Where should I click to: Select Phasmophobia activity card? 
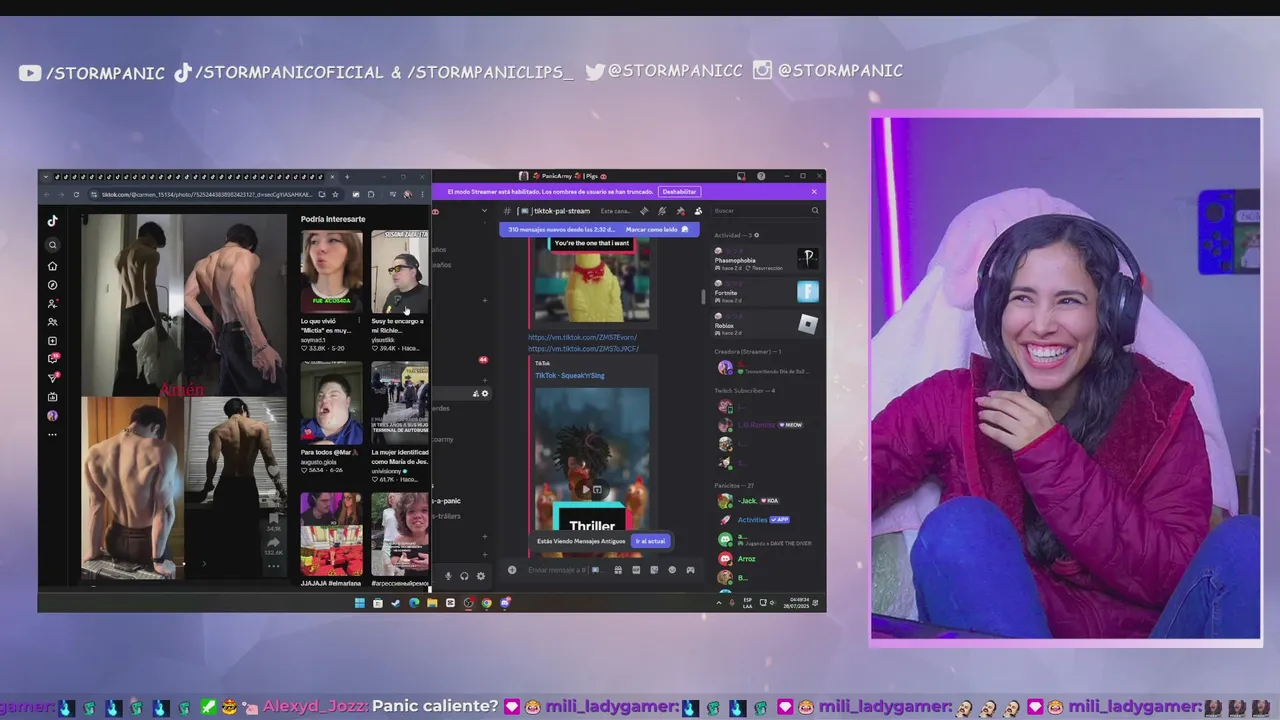point(766,259)
